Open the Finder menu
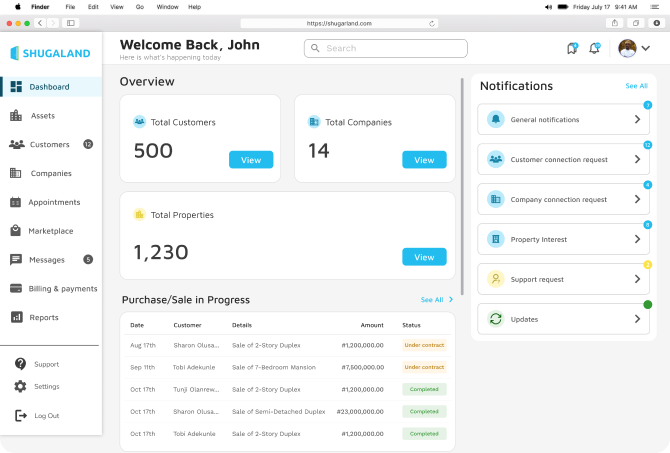 [40, 7]
